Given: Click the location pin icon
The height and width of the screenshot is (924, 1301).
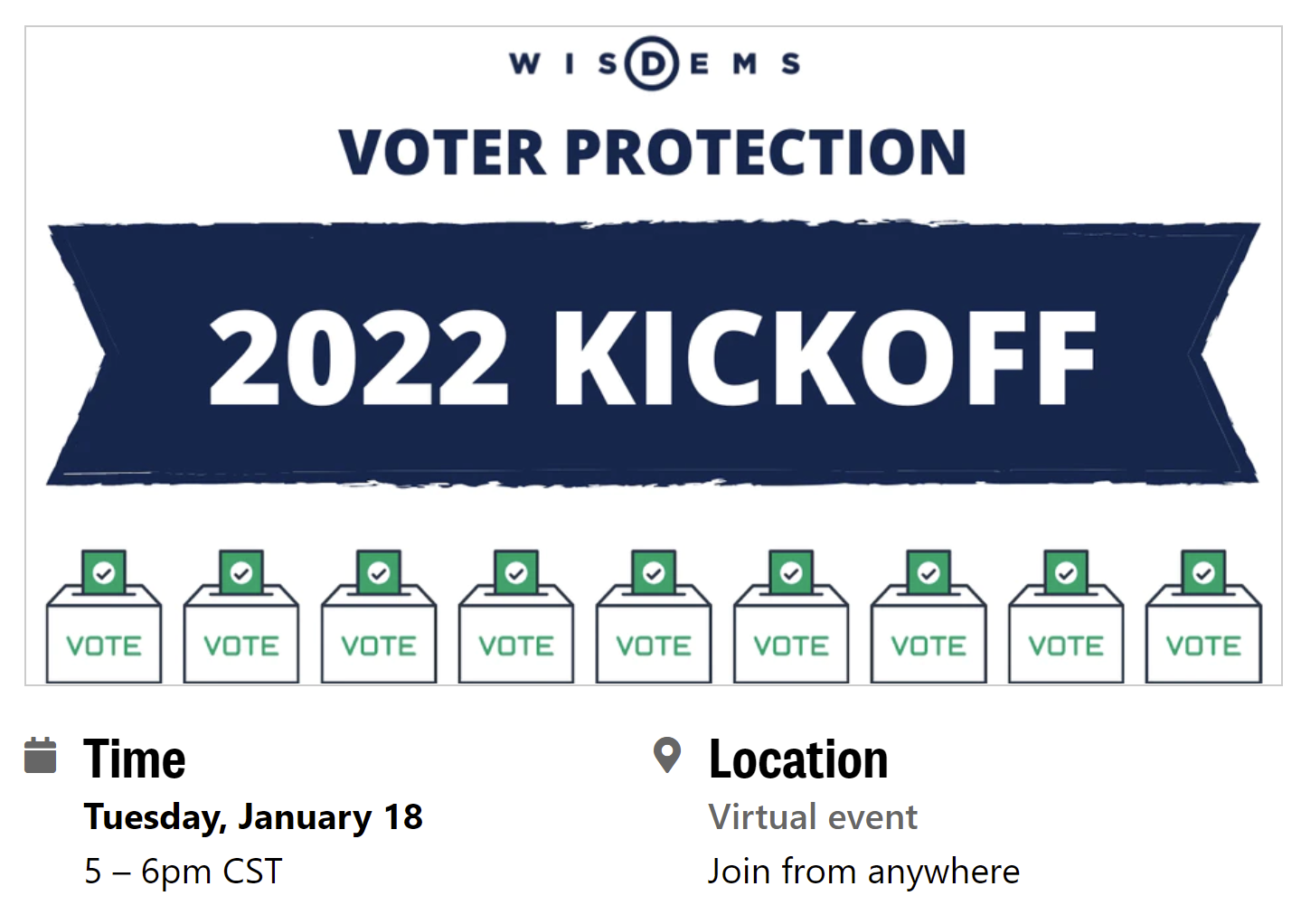Looking at the screenshot, I should [666, 755].
